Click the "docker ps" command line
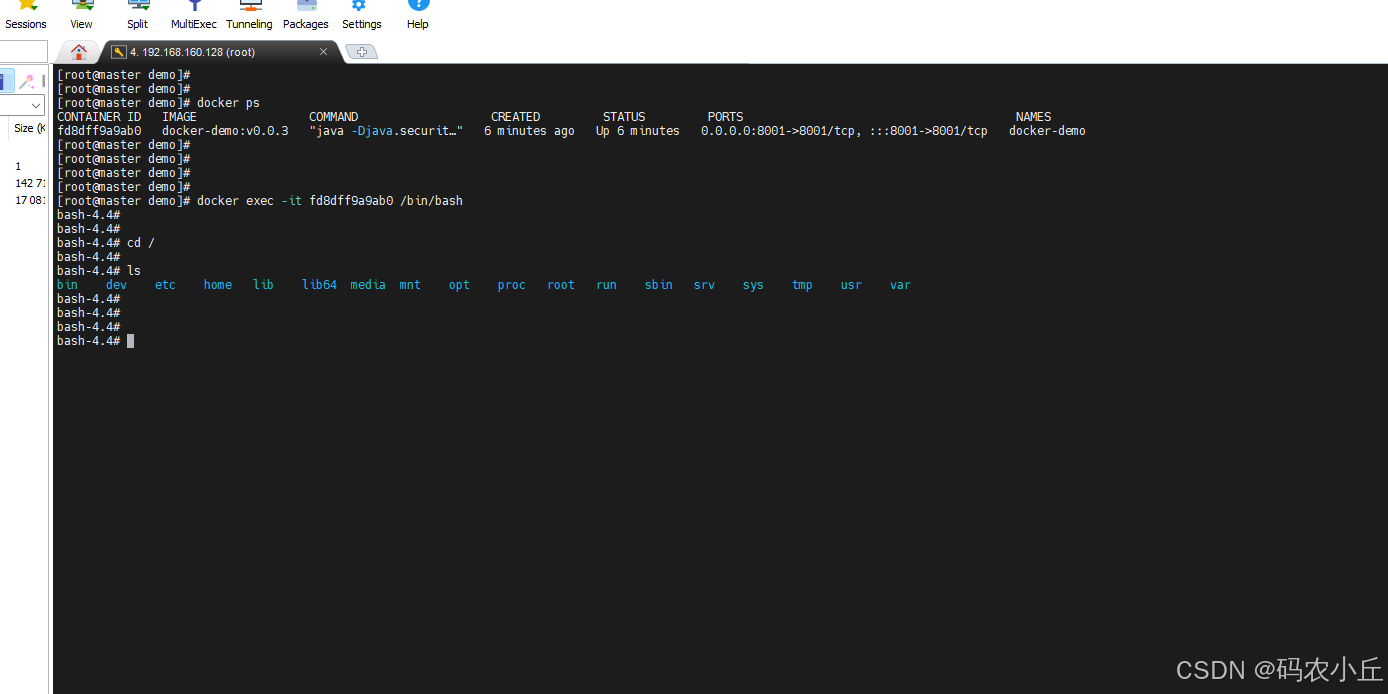 [x=158, y=103]
